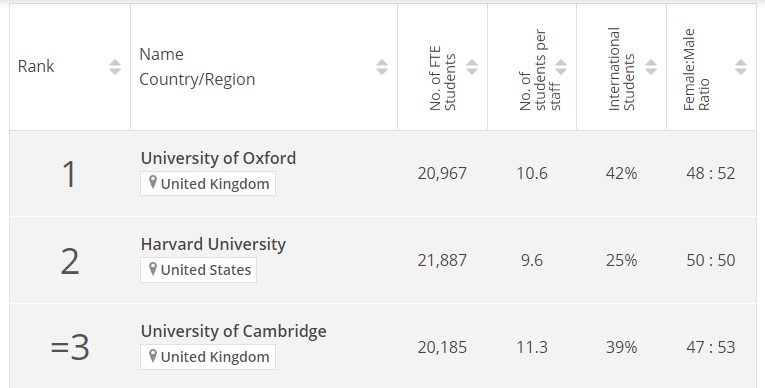Sort by Female:Male Ratio arrows

click(741, 67)
